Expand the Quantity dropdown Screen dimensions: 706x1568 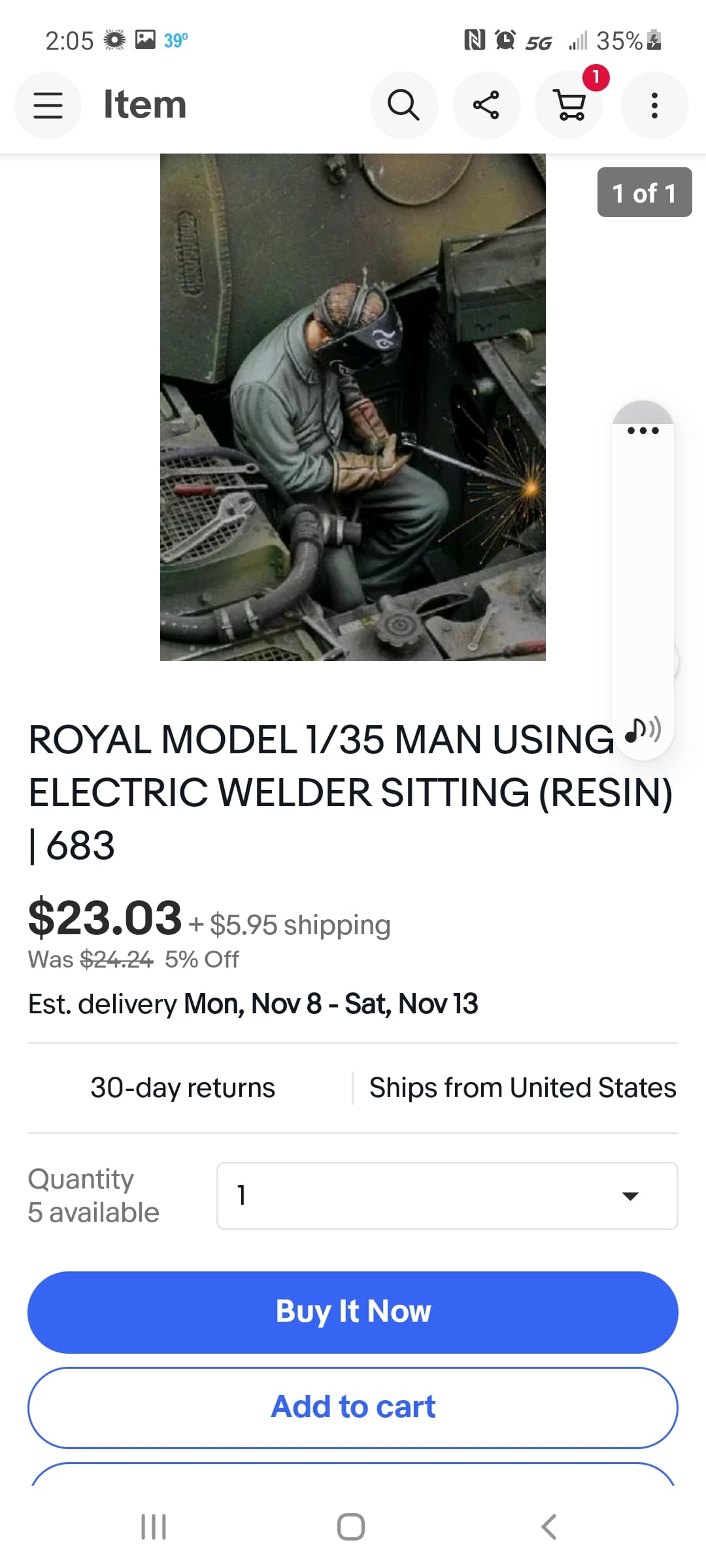tap(447, 1196)
